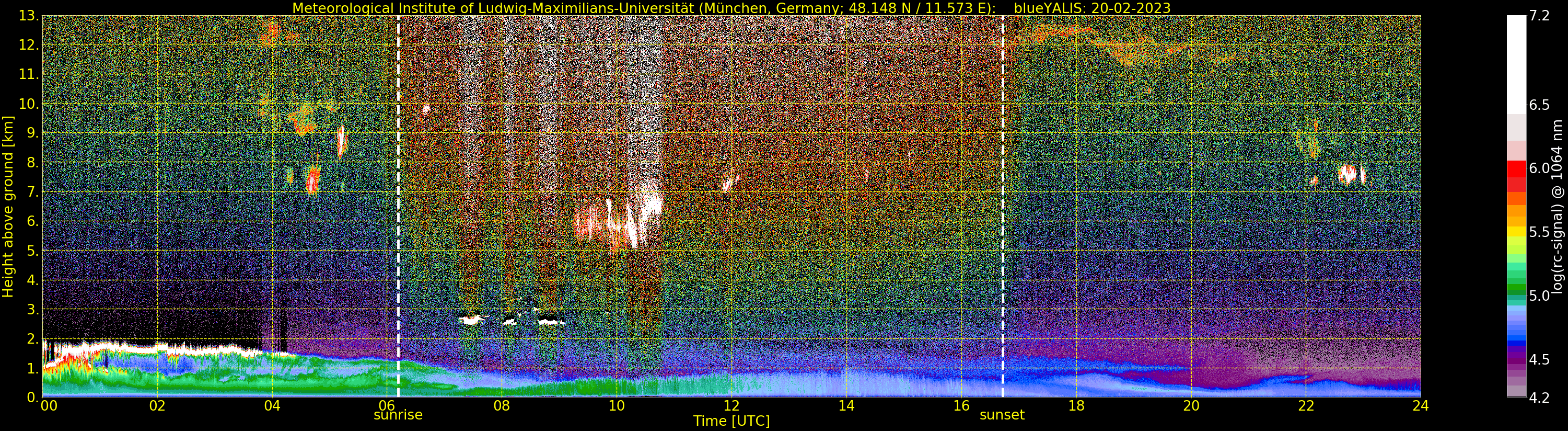Click the 'sunset' label under the axis
Viewport: 1568px width, 431px height.
tap(1002, 415)
